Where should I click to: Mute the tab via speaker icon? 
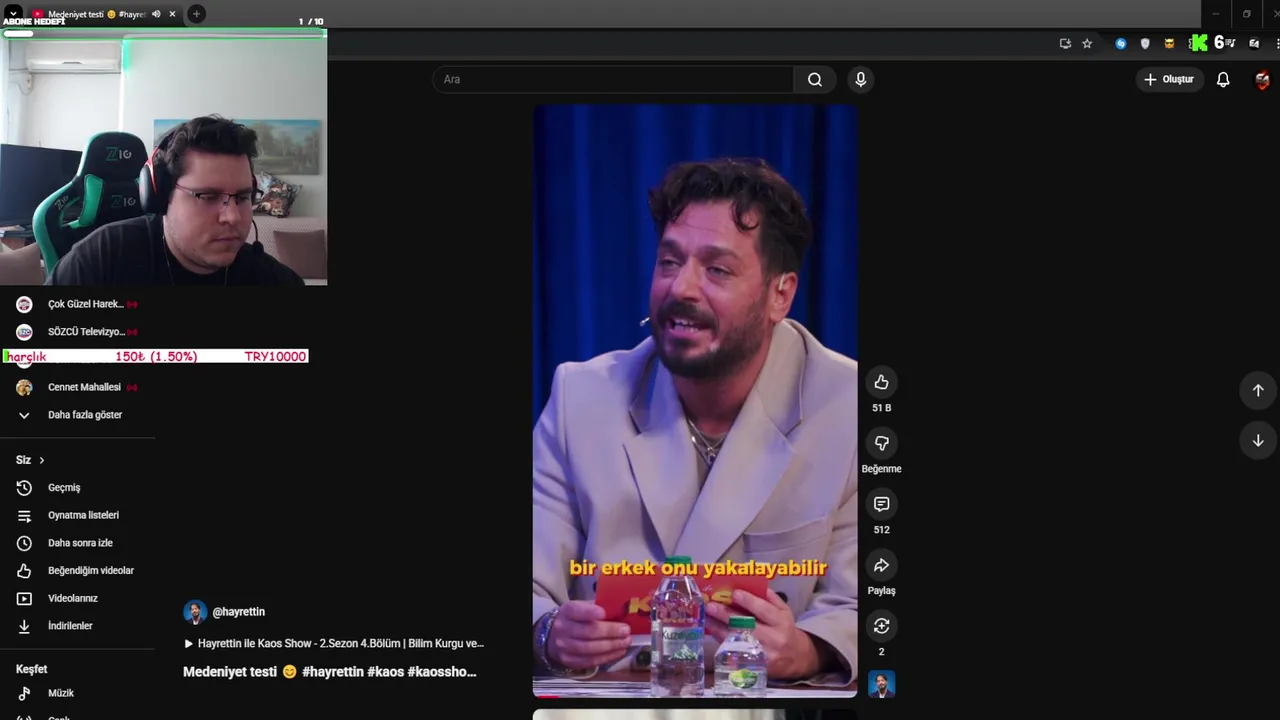(x=156, y=14)
